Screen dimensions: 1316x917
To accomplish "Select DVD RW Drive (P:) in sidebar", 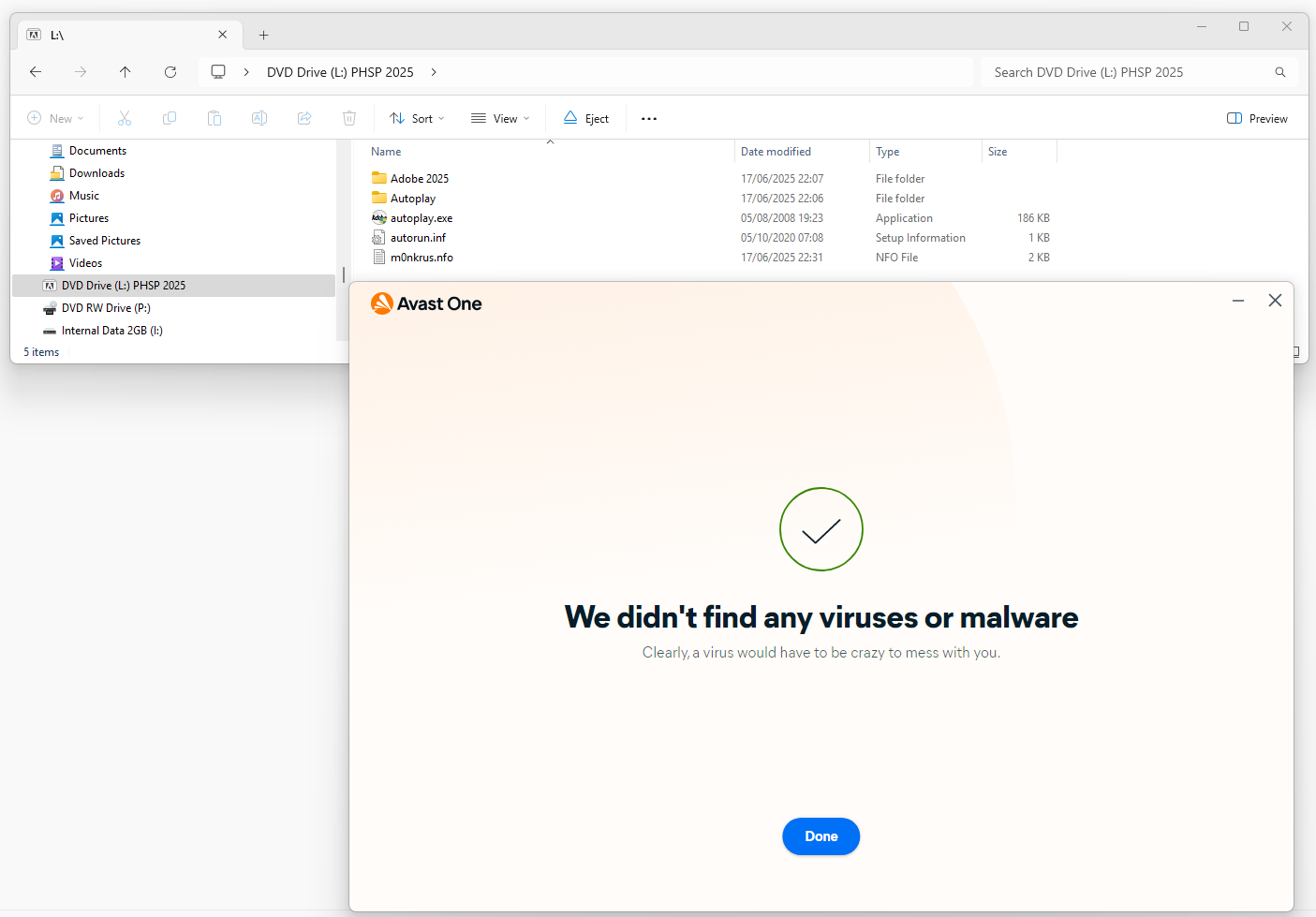I will pyautogui.click(x=106, y=308).
